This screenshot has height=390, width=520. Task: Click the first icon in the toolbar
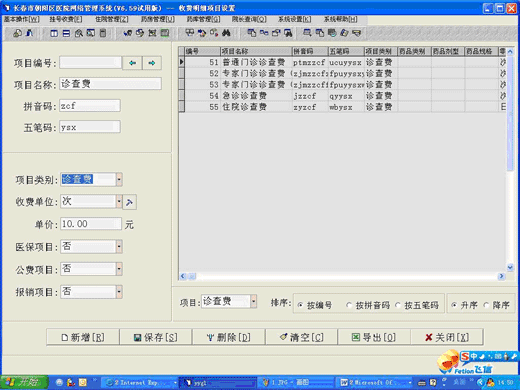click(x=17, y=33)
